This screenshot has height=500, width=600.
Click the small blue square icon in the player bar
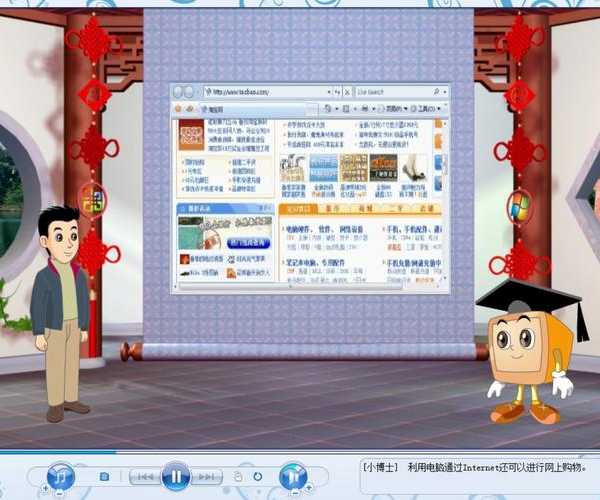click(x=104, y=477)
